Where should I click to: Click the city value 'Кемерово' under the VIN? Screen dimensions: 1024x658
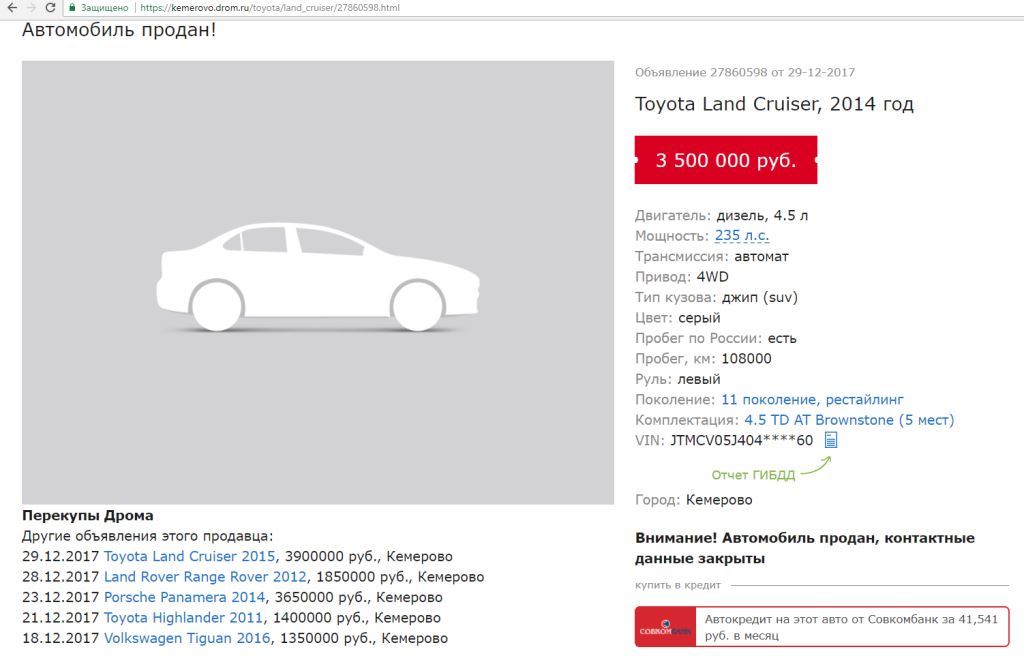(x=719, y=500)
